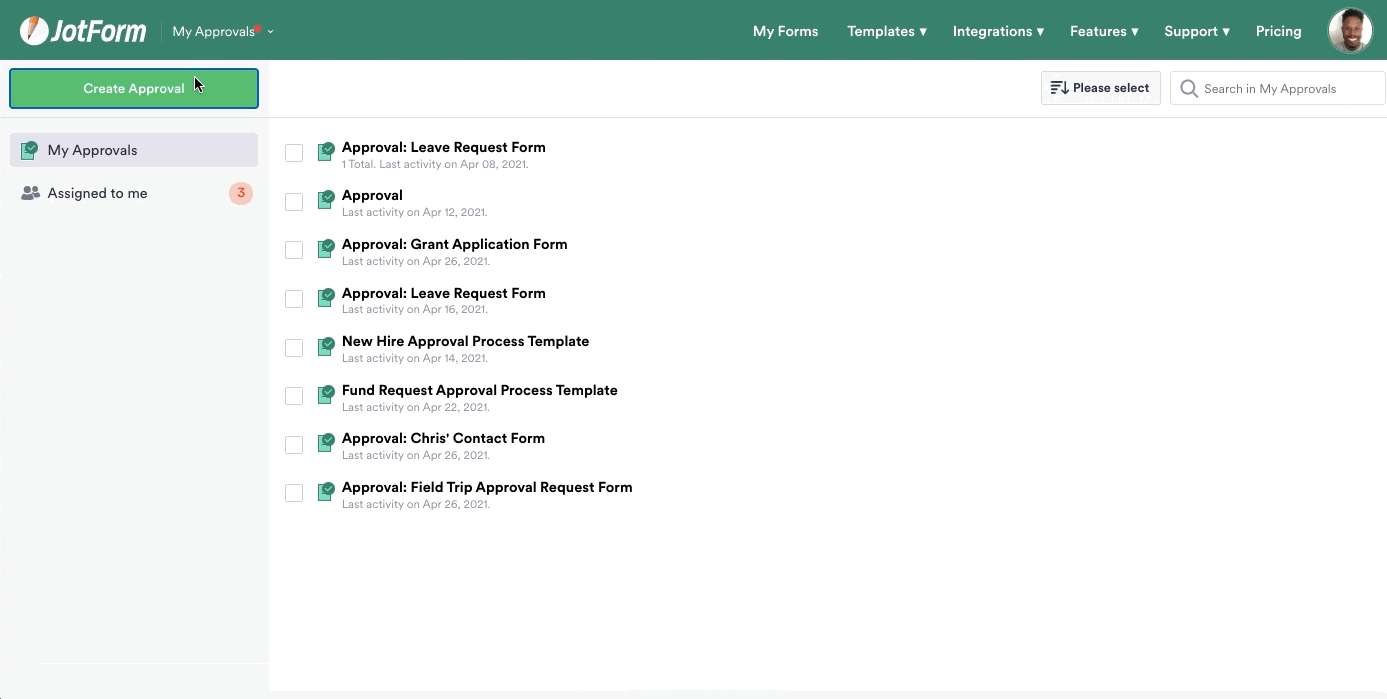Check the box for Approval dated Apr 12
This screenshot has height=699, width=1387.
click(x=294, y=202)
